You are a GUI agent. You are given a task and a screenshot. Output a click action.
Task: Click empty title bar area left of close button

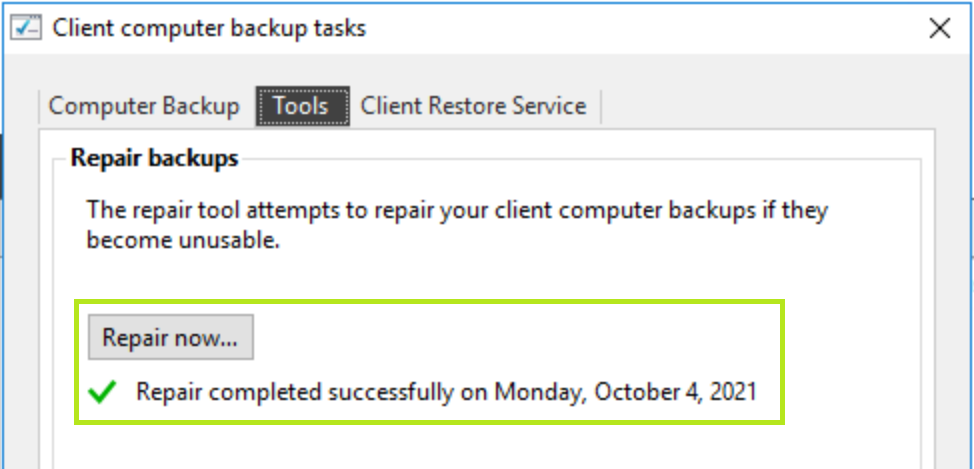pyautogui.click(x=650, y=28)
